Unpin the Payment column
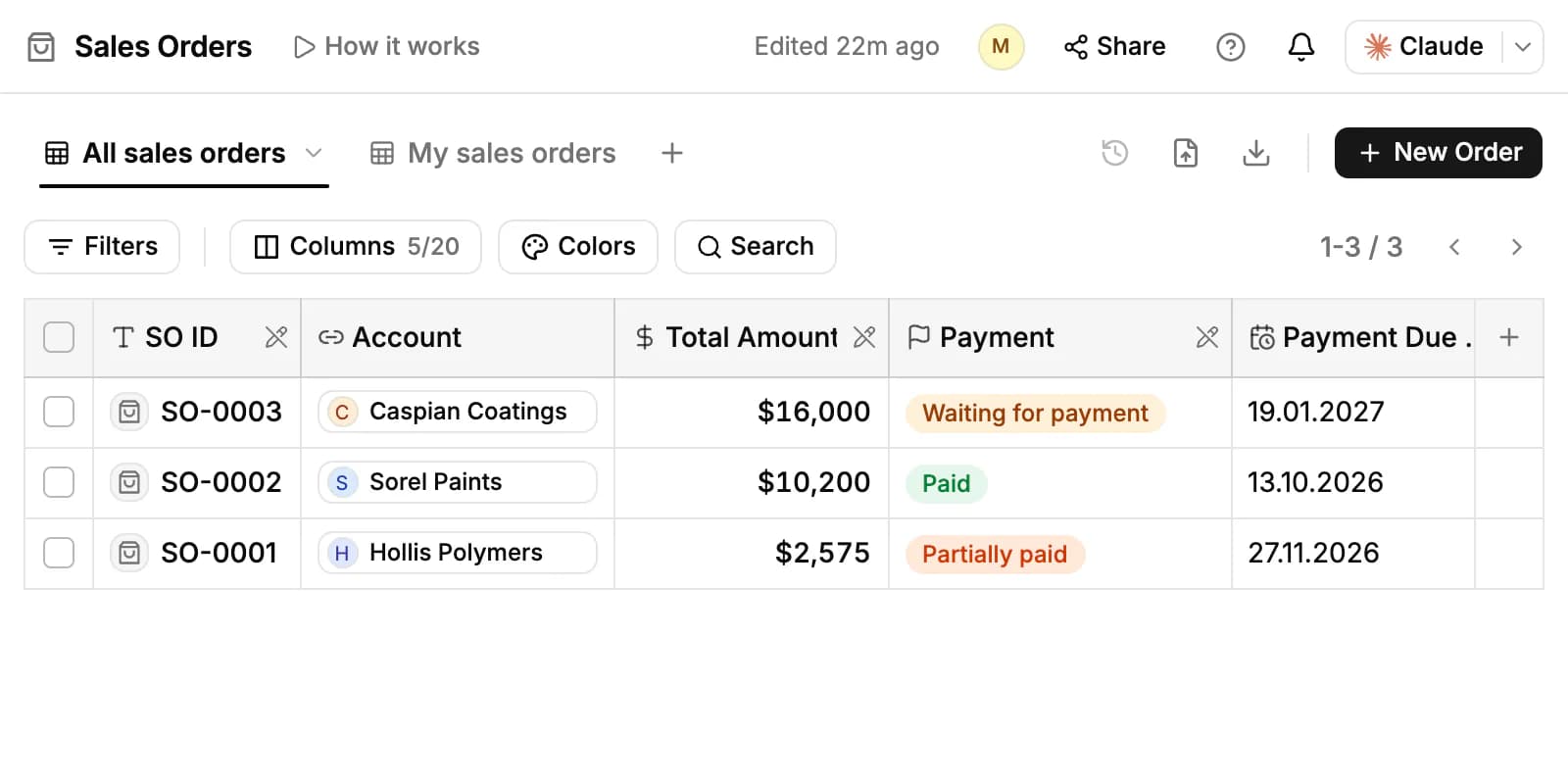 [1207, 337]
